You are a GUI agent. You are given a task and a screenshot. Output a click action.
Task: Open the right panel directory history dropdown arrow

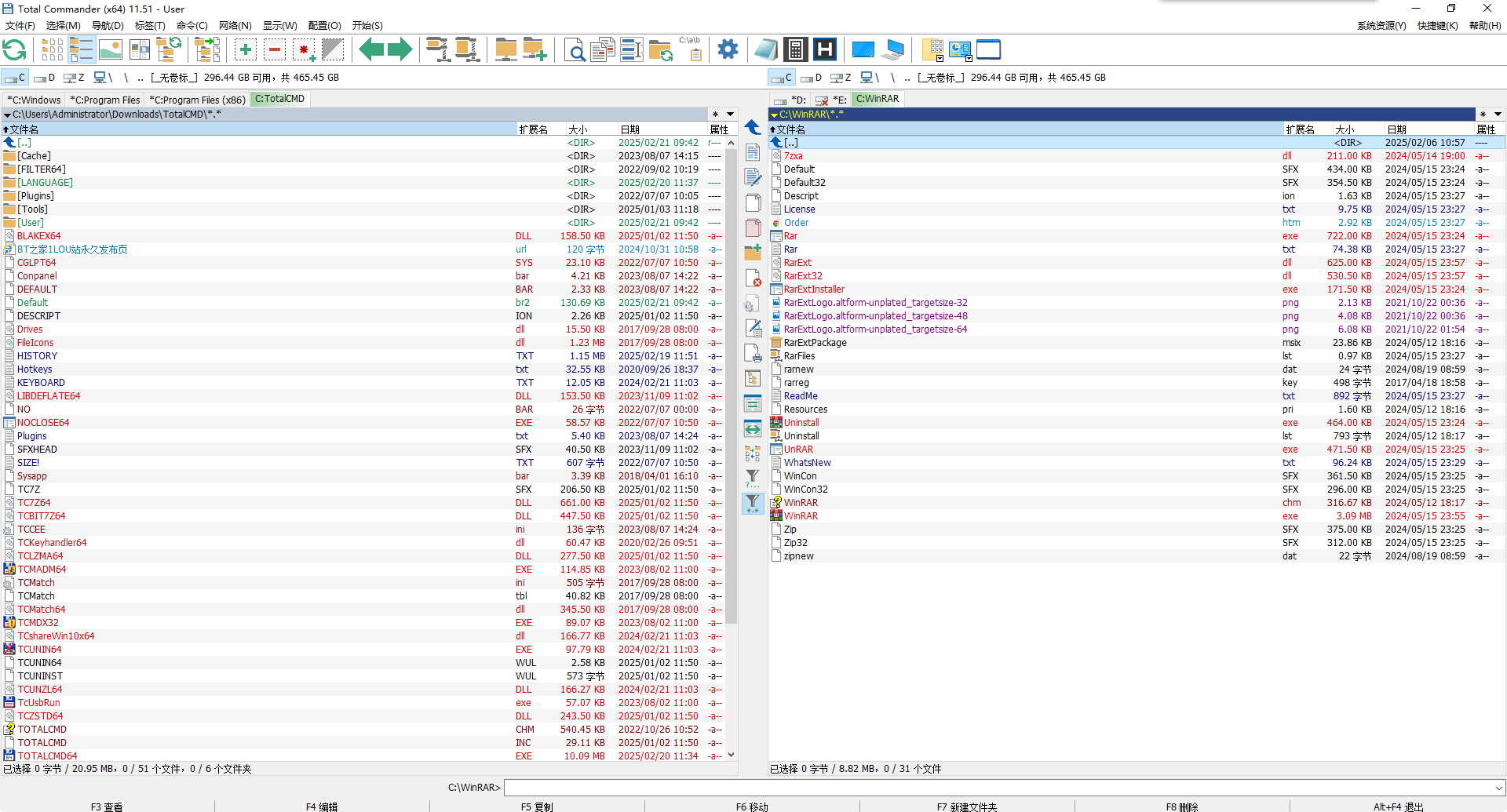pyautogui.click(x=1498, y=115)
